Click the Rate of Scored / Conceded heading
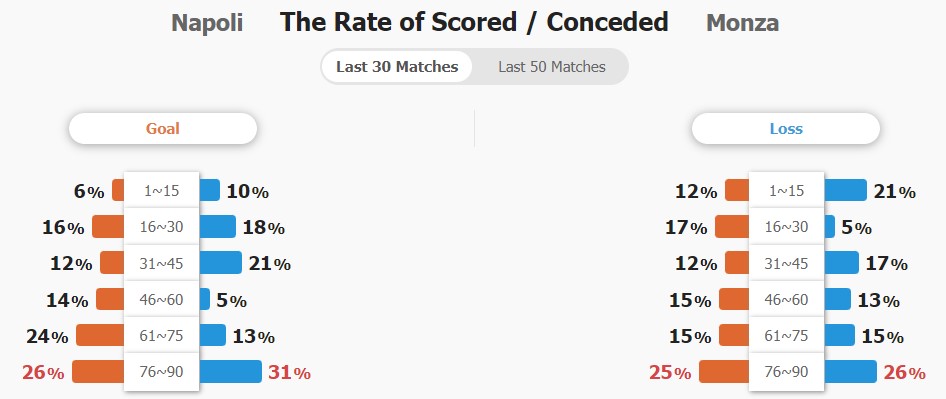The width and height of the screenshot is (946, 399). [x=474, y=22]
